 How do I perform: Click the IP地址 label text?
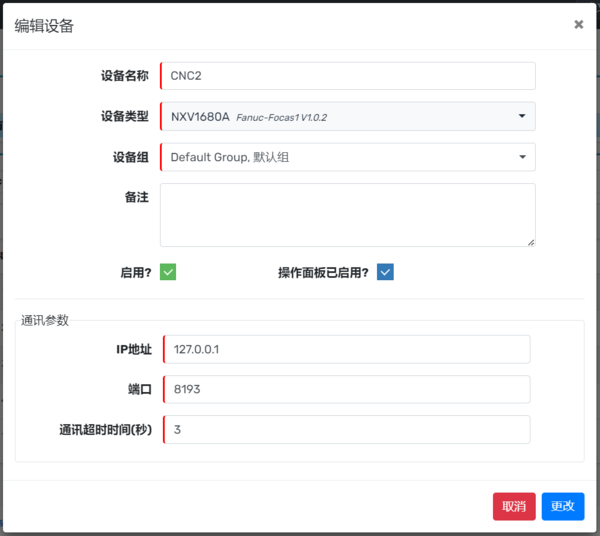[x=133, y=349]
